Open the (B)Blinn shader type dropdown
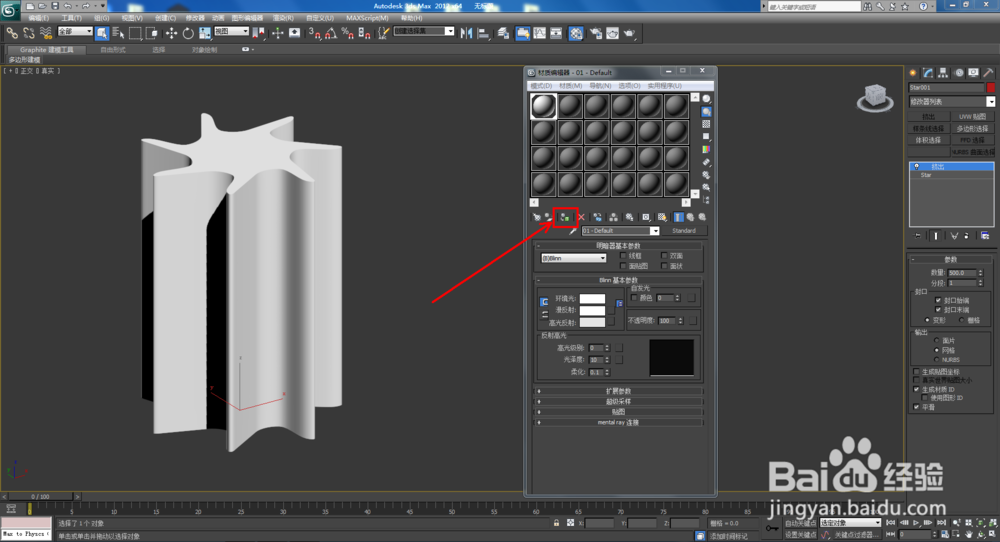 [x=573, y=258]
